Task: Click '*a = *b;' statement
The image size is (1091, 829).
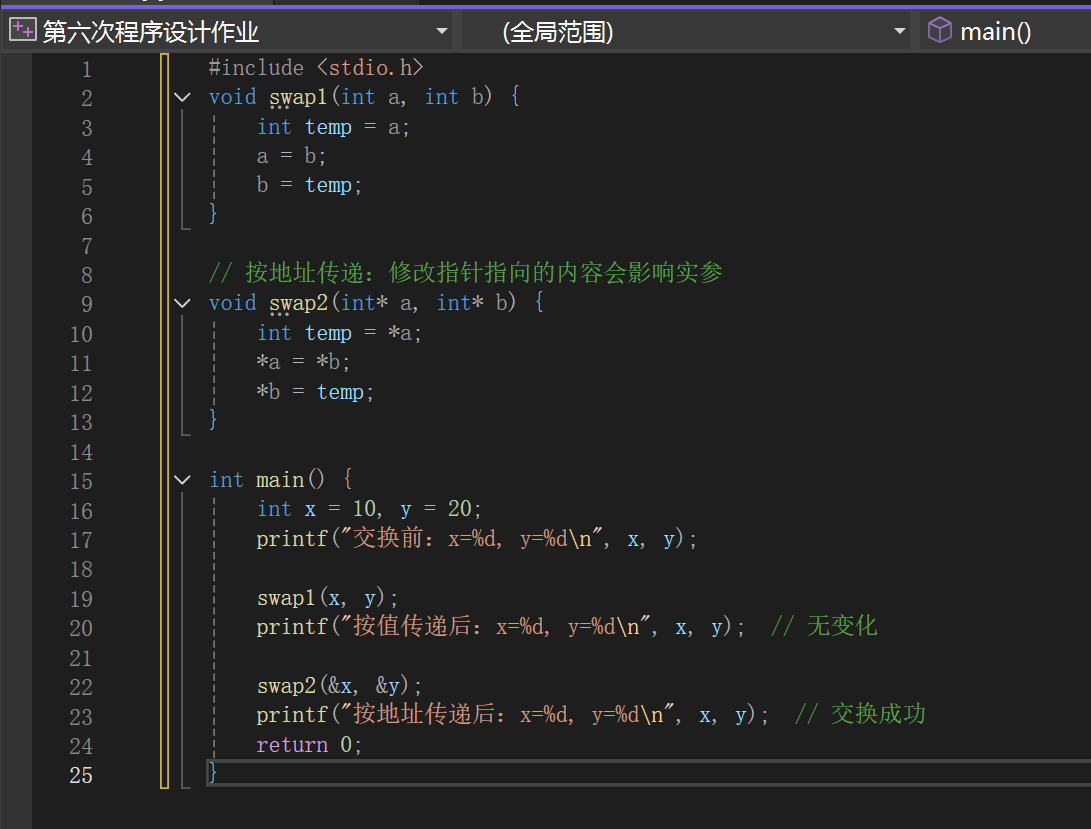Action: pos(303,362)
